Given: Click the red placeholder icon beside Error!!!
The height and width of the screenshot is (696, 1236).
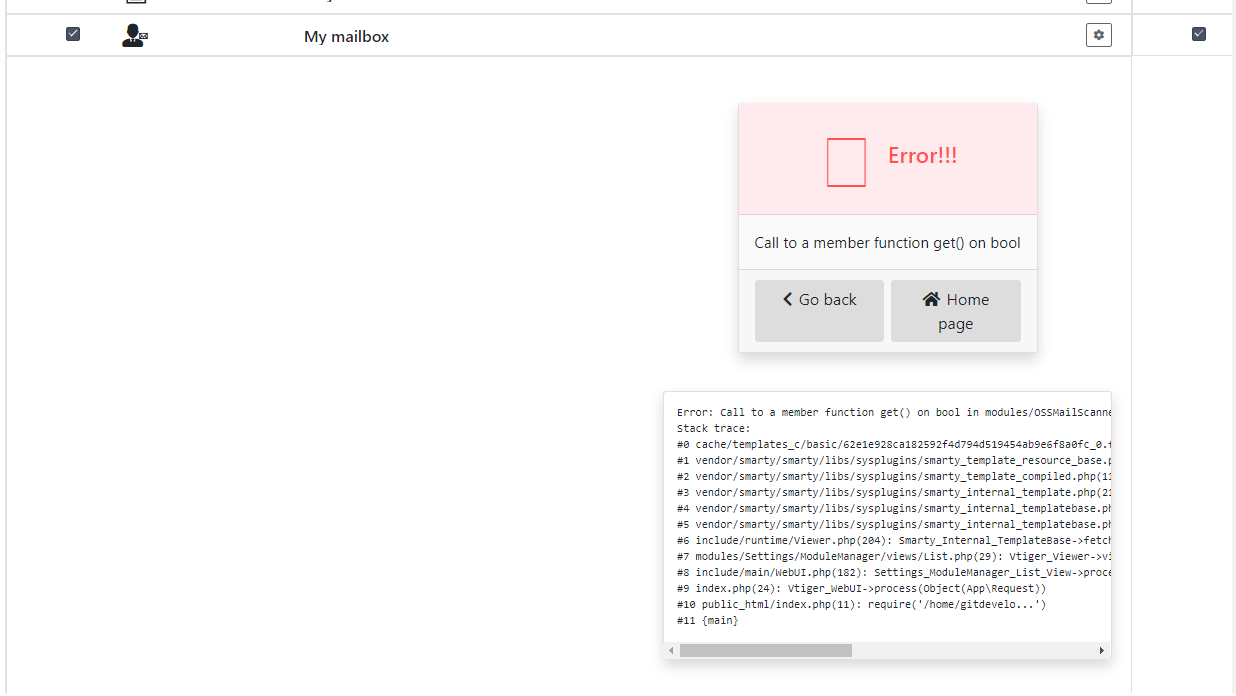Looking at the screenshot, I should coord(846,163).
